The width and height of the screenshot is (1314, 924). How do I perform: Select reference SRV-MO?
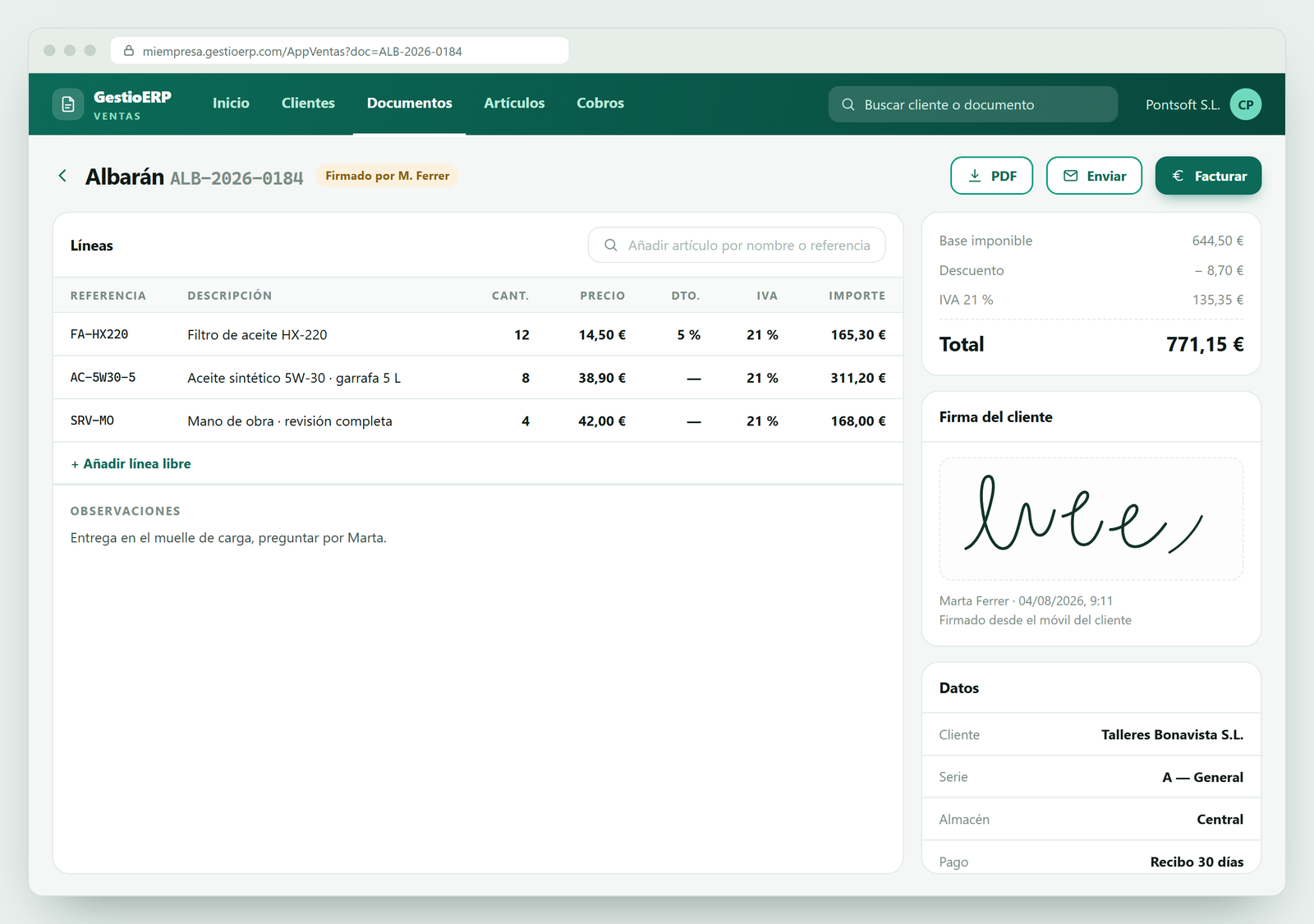tap(92, 421)
